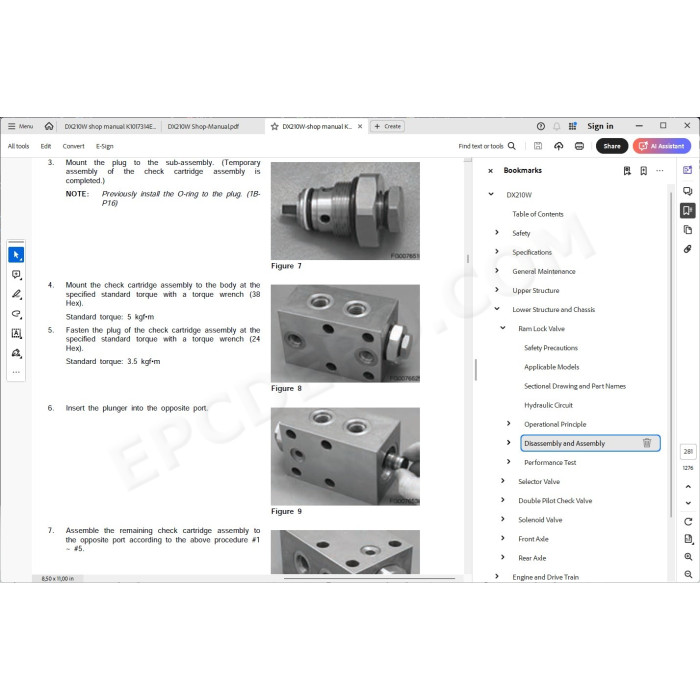This screenshot has width=700, height=700.
Task: Open the Convert menu
Action: 73,146
